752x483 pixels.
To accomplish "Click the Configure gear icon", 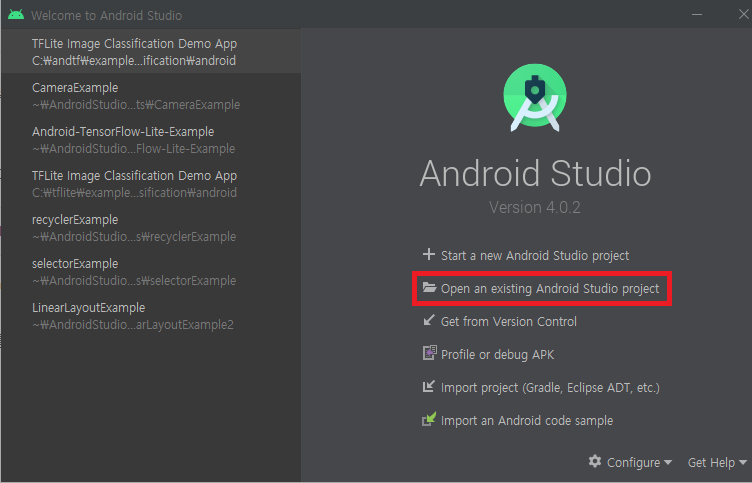I will pos(595,461).
